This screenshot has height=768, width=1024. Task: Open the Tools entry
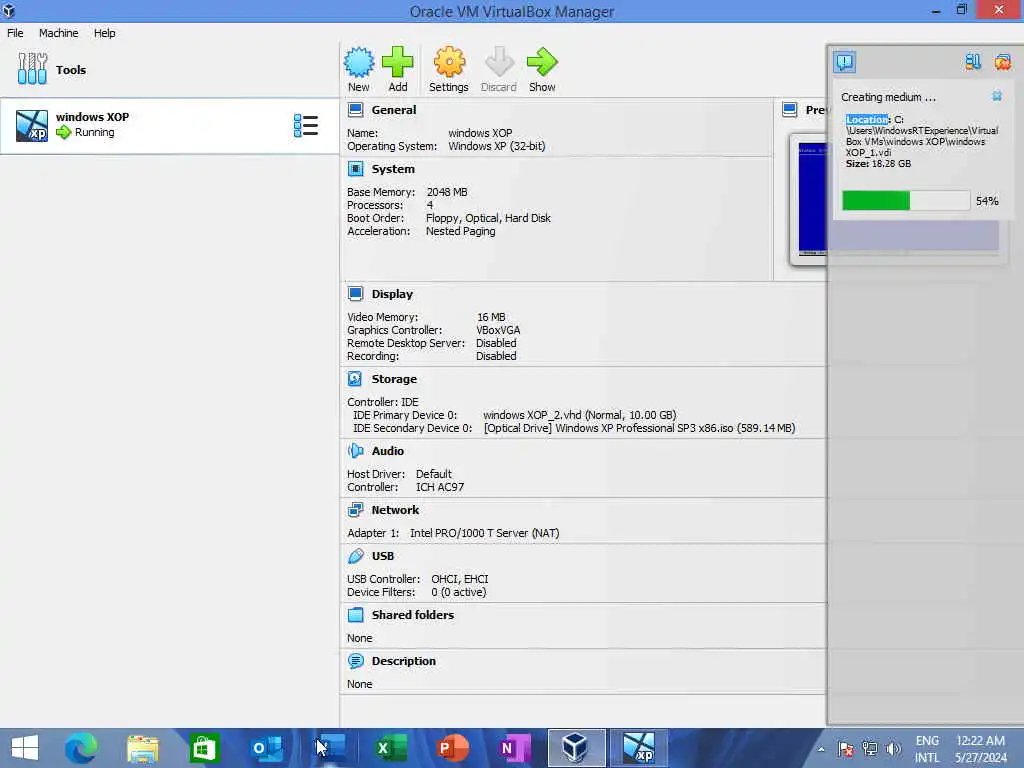(x=170, y=69)
